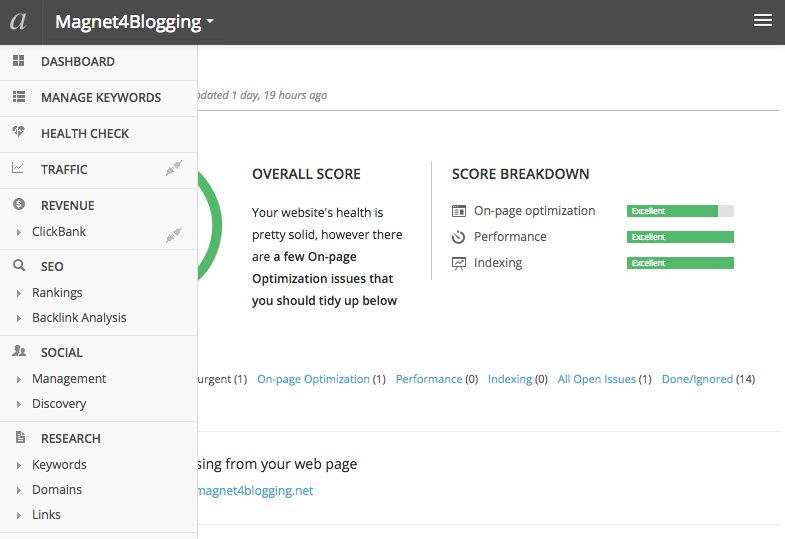Viewport: 785px width, 539px height.
Task: Click the Manage Keywords list icon
Action: click(19, 97)
